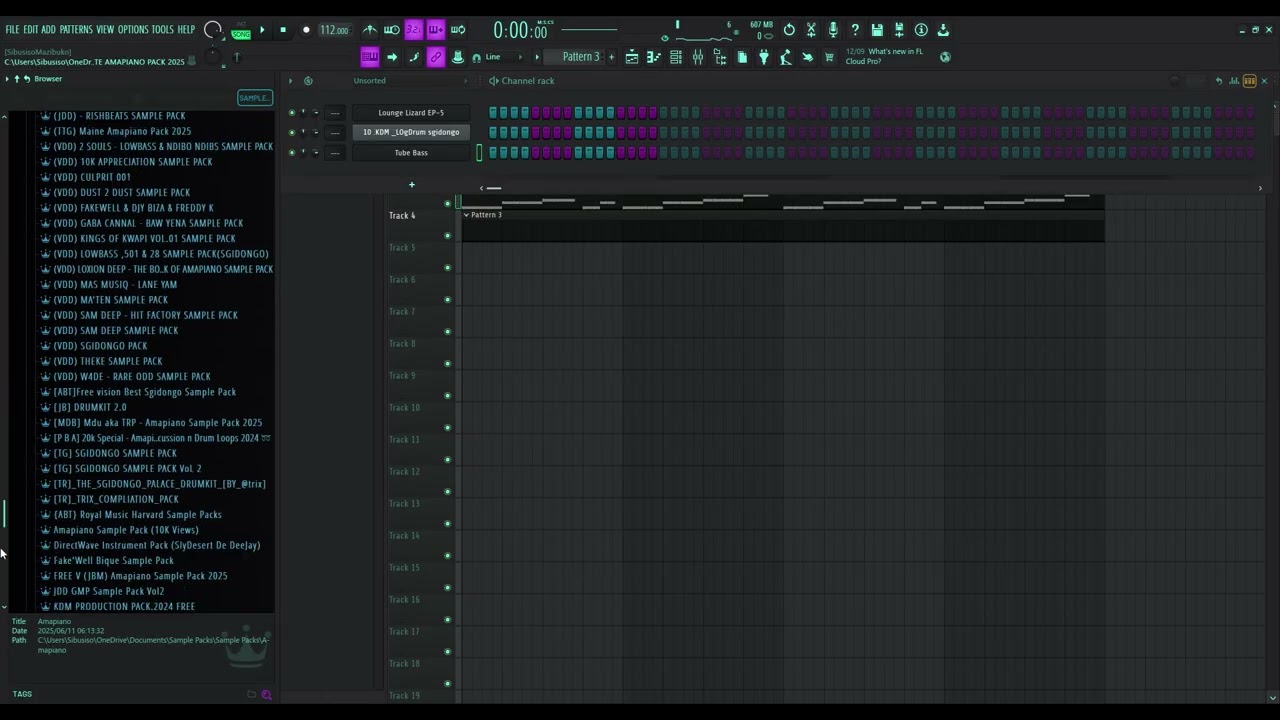Toggle the Browser view icon
1280x720 pixels.
pos(720,57)
